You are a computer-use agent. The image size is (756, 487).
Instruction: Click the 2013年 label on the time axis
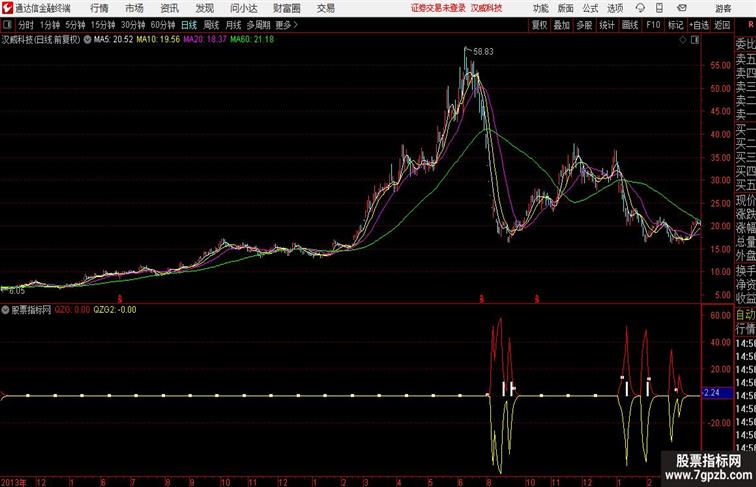14,482
